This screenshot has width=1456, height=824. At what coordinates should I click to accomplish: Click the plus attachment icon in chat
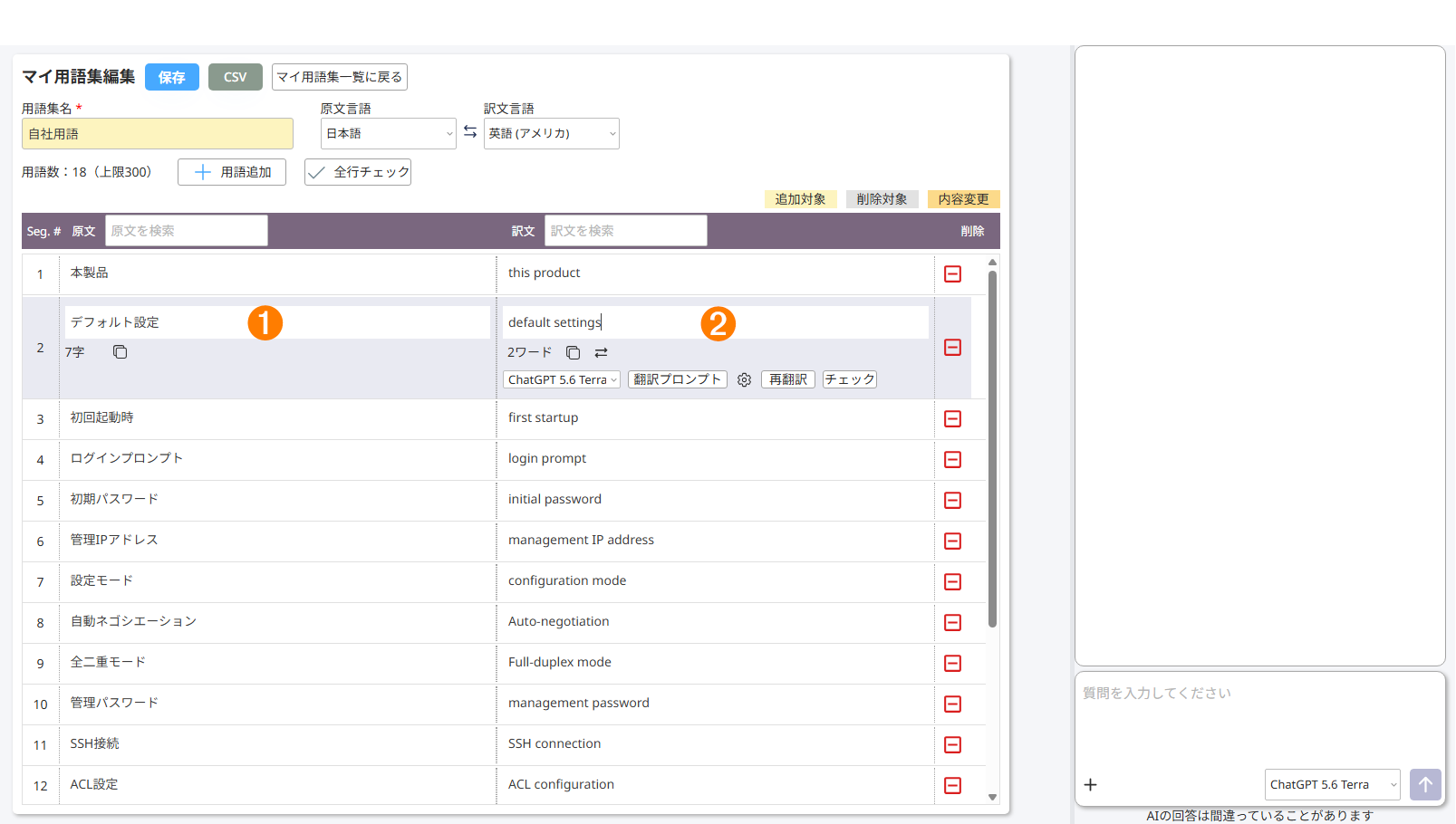coord(1091,784)
